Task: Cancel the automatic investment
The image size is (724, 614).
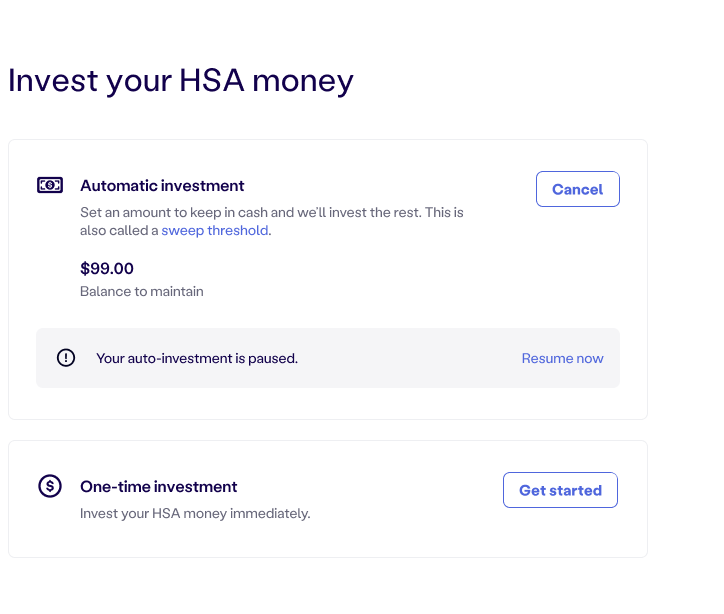Action: pyautogui.click(x=578, y=189)
